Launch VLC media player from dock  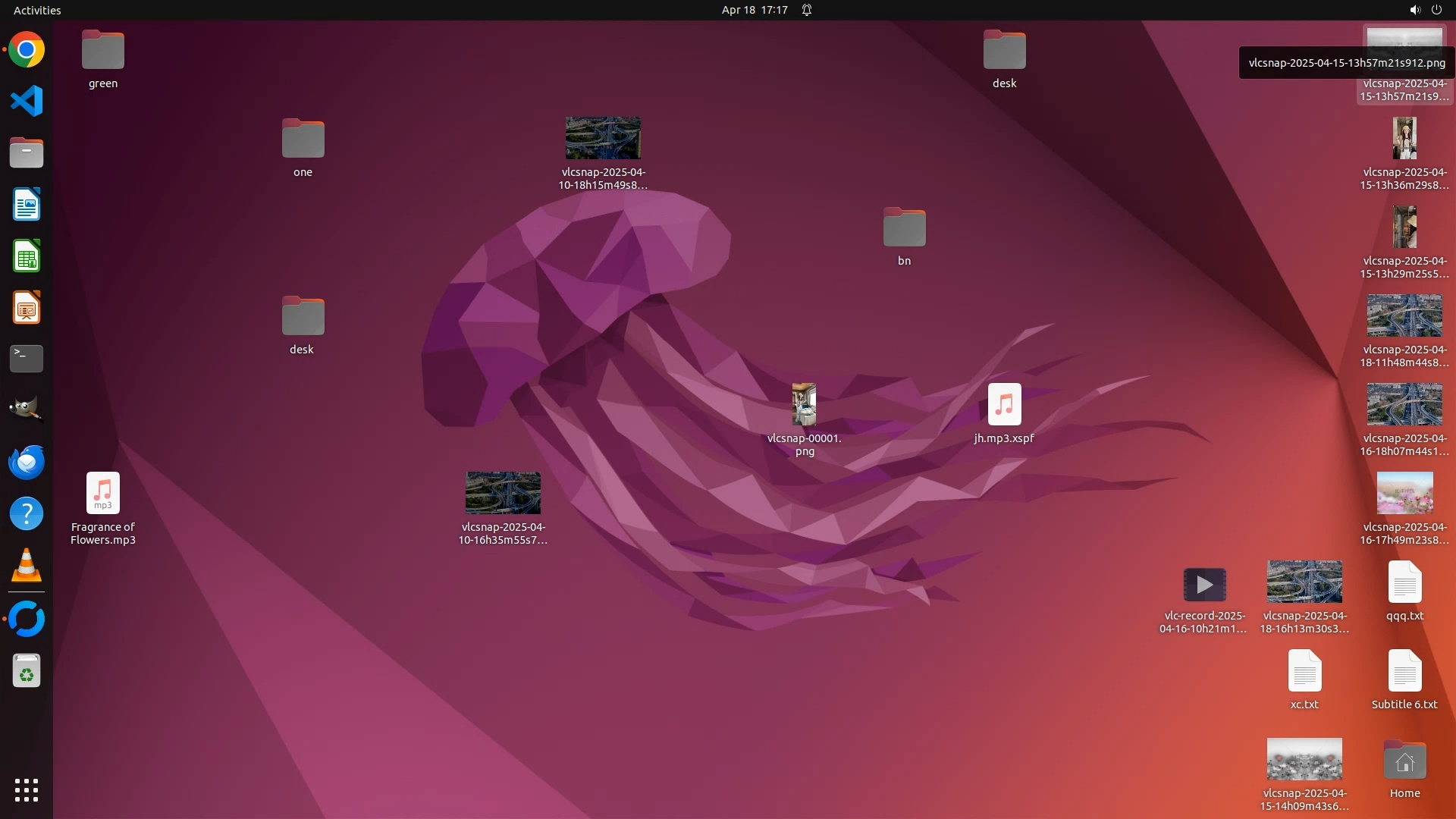pyautogui.click(x=27, y=566)
